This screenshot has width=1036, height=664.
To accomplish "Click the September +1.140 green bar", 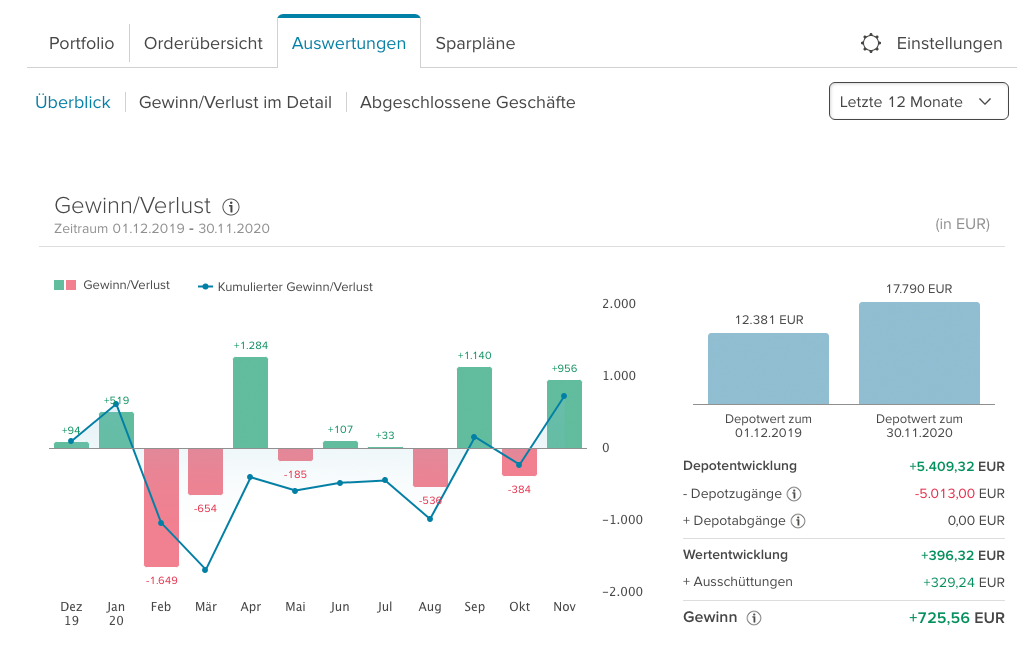I will pos(474,407).
